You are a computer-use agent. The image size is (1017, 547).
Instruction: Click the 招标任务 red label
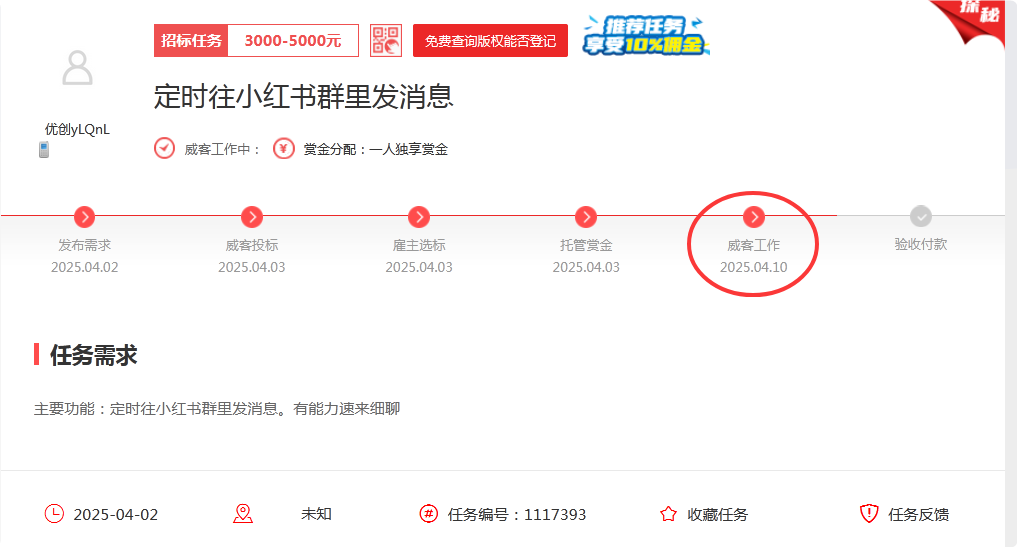click(191, 41)
